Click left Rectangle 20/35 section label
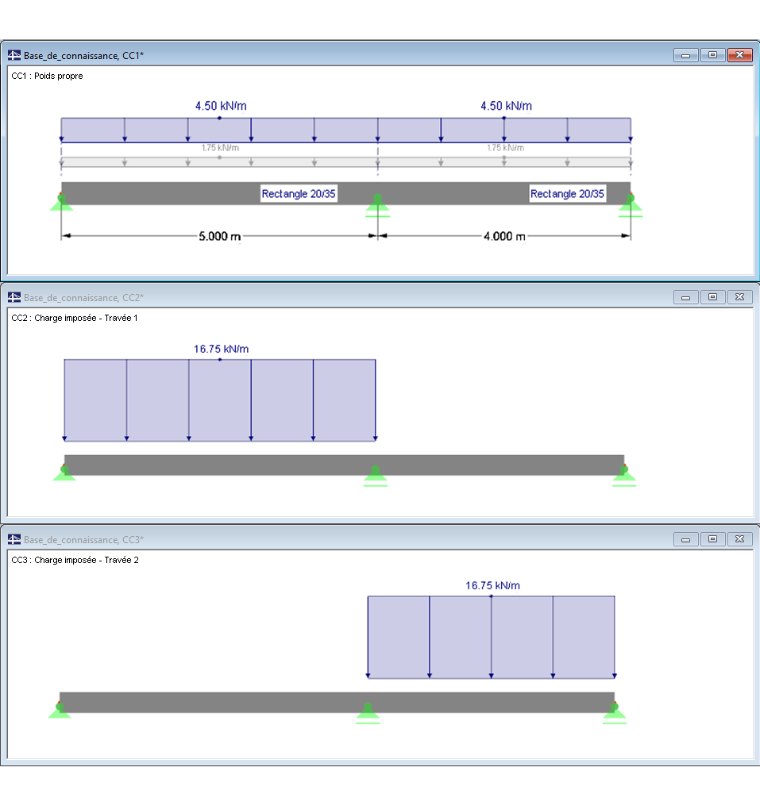This screenshot has width=760, height=806. [x=299, y=194]
